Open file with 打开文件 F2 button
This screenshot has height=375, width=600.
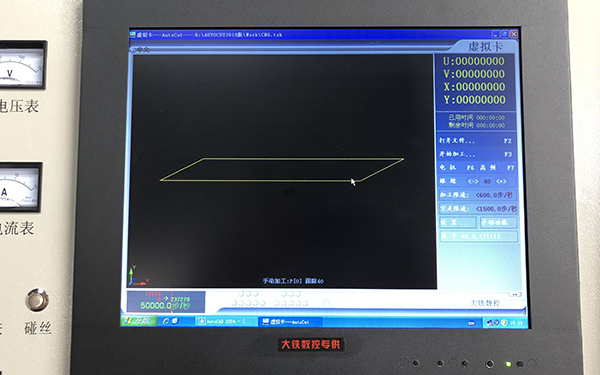(x=476, y=141)
